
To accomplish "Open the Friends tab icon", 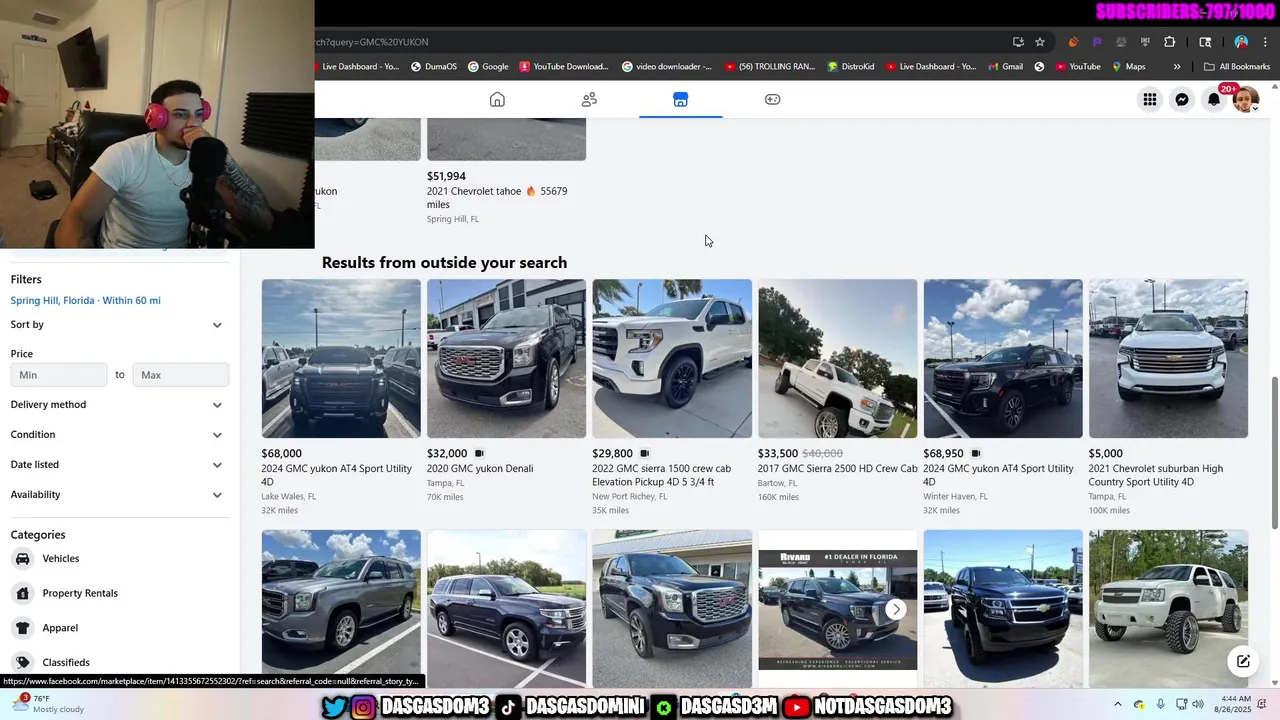I will coord(589,99).
